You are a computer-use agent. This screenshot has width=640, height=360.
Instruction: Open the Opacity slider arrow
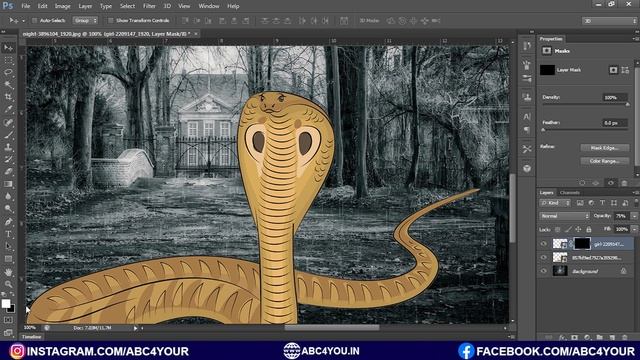click(x=634, y=216)
